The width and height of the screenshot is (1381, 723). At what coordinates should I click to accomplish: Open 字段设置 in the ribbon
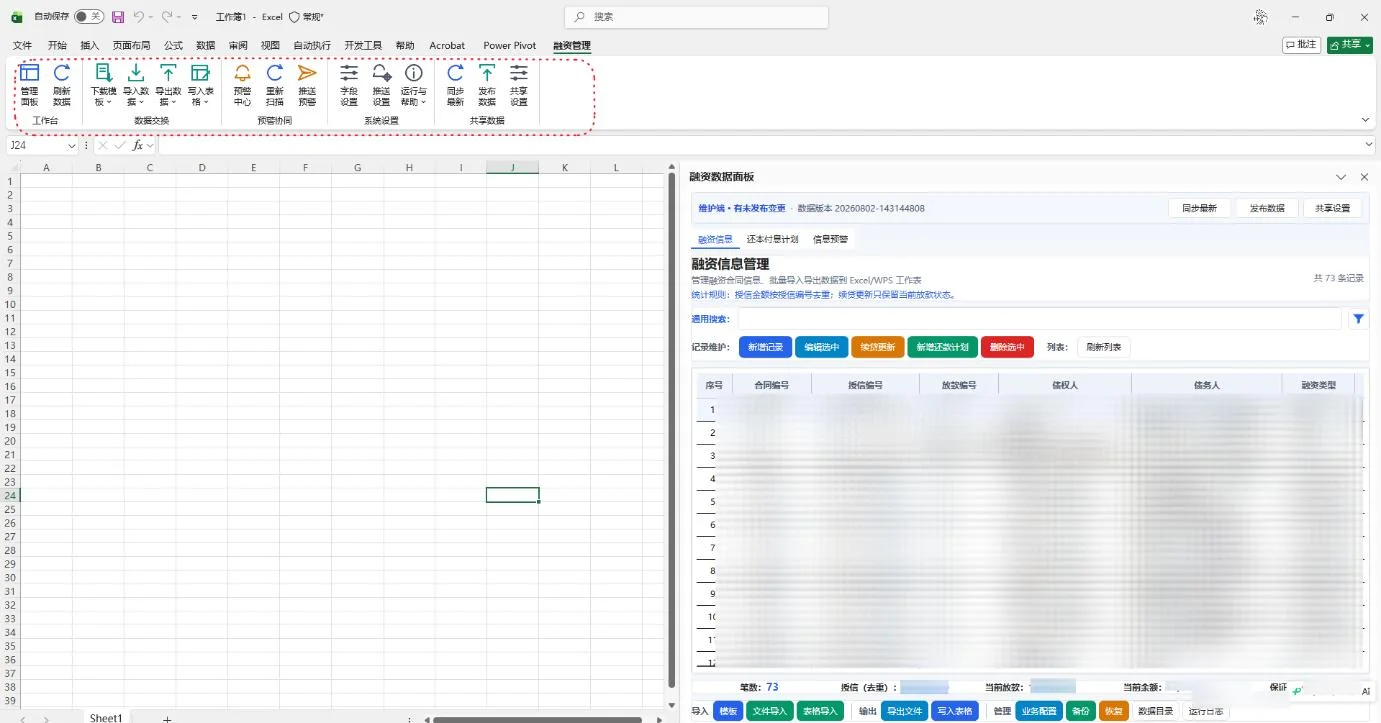tap(349, 85)
